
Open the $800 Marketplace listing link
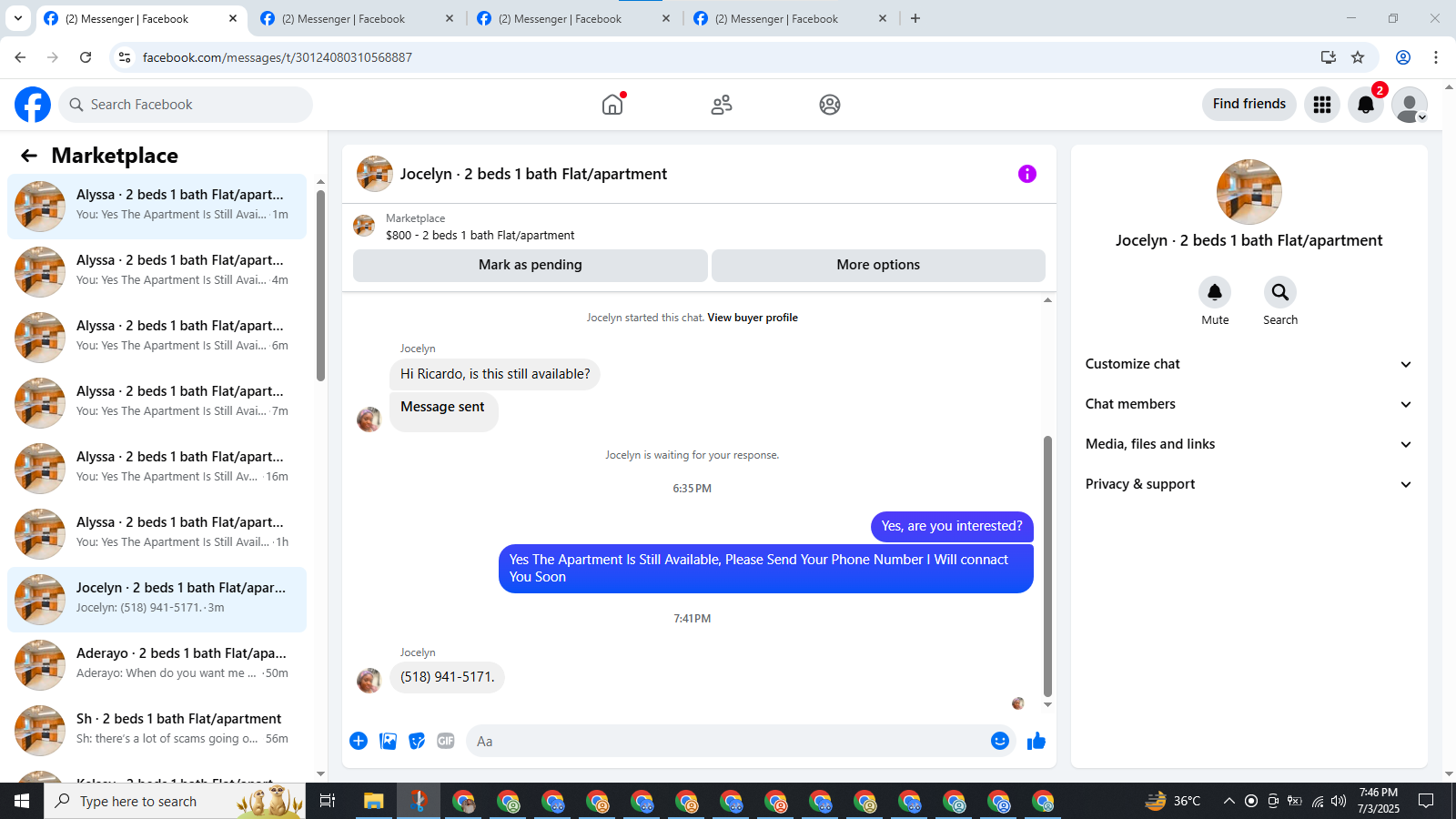[x=480, y=235]
